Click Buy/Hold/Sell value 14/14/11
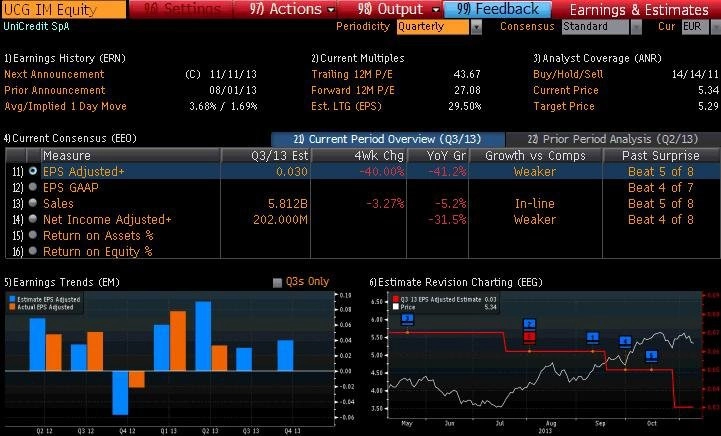The width and height of the screenshot is (721, 436). (695, 75)
